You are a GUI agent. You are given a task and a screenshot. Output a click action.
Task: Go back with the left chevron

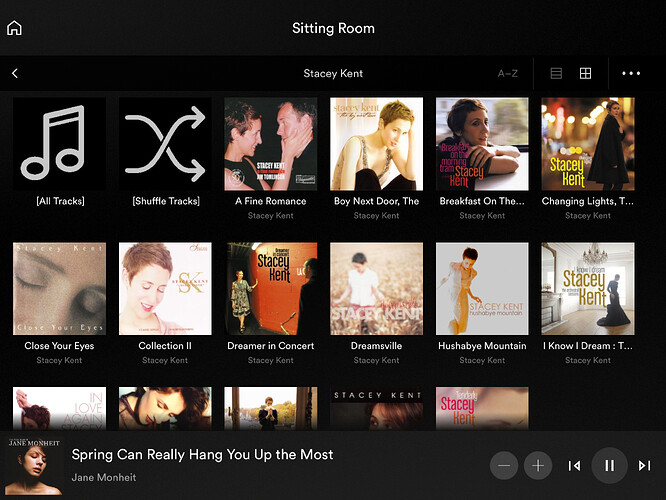(x=15, y=73)
